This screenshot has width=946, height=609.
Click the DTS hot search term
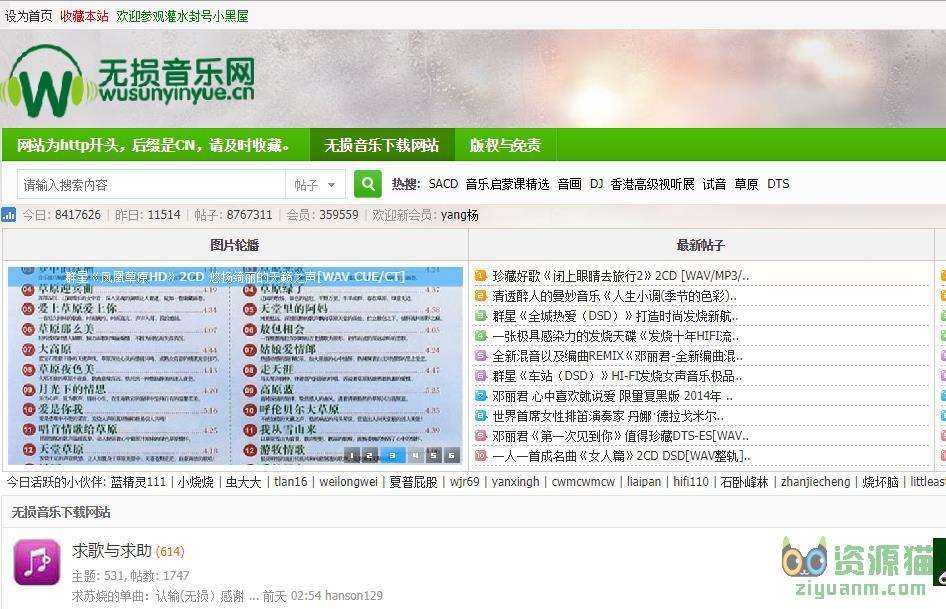778,184
